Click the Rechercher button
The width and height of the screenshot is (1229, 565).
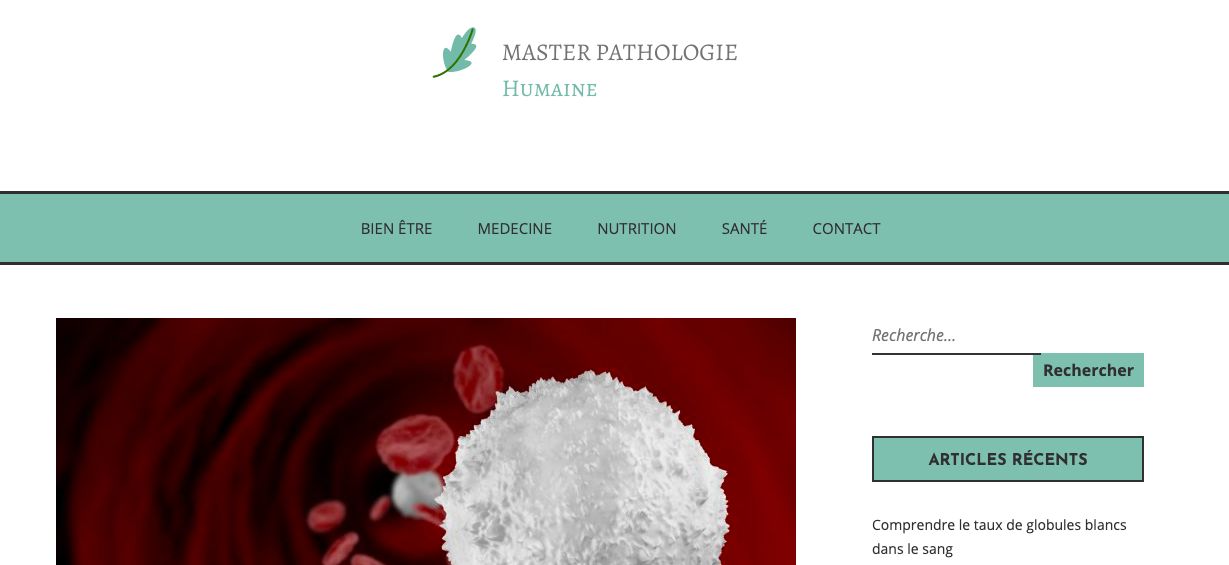coord(1088,370)
